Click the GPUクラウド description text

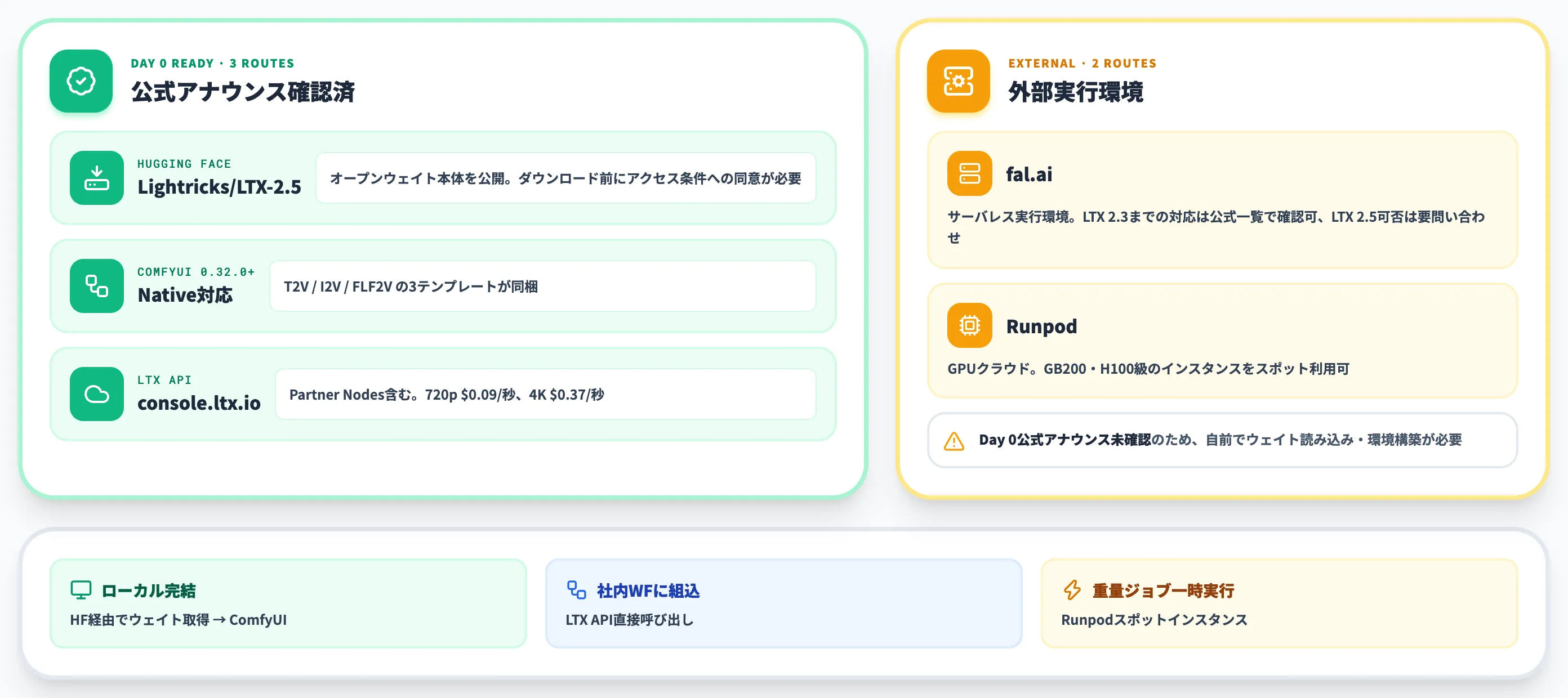[1148, 369]
